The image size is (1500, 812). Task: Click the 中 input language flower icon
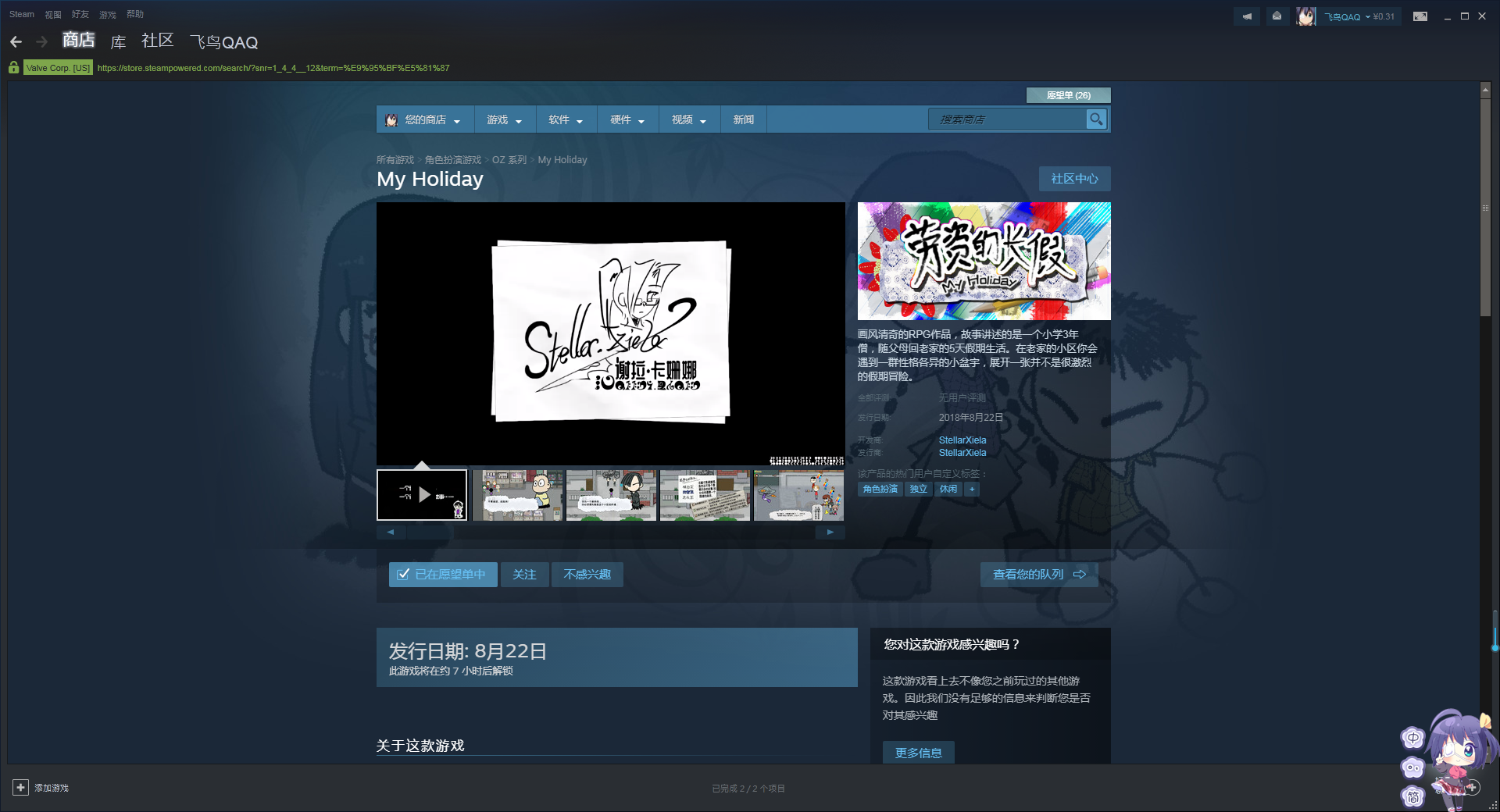pyautogui.click(x=1413, y=738)
